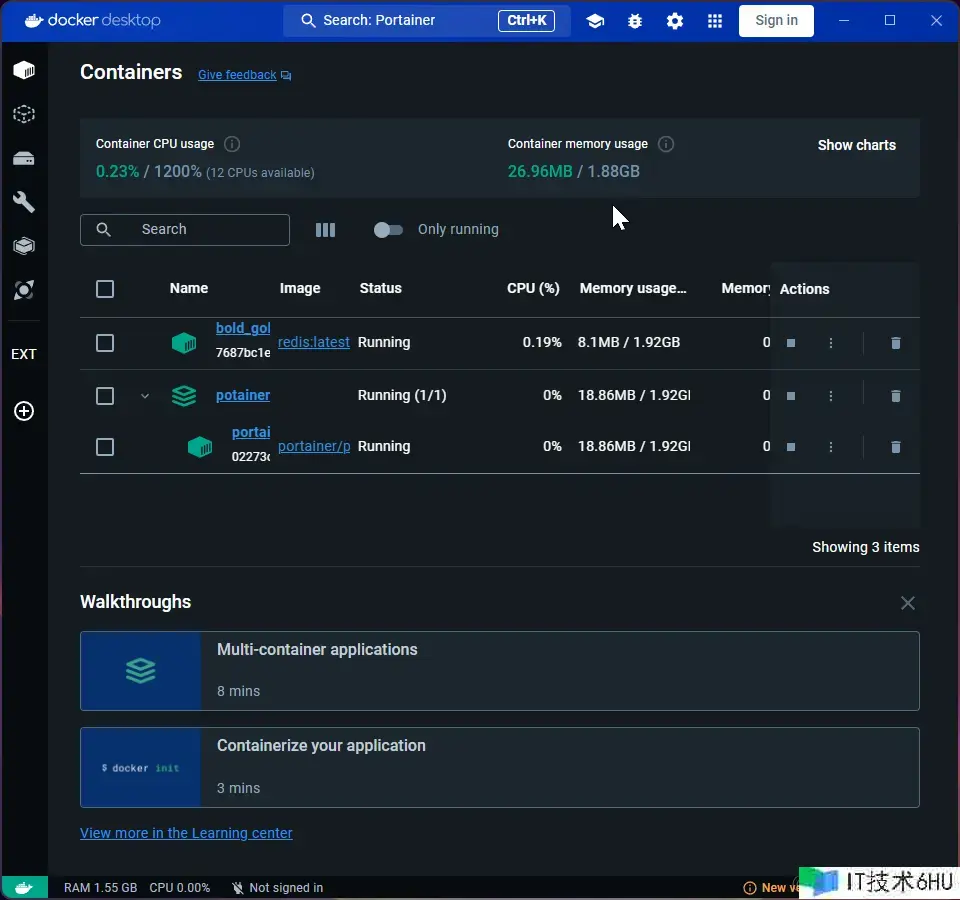Viewport: 960px width, 900px height.
Task: Open the Containers view in the sidebar
Action: (24, 70)
